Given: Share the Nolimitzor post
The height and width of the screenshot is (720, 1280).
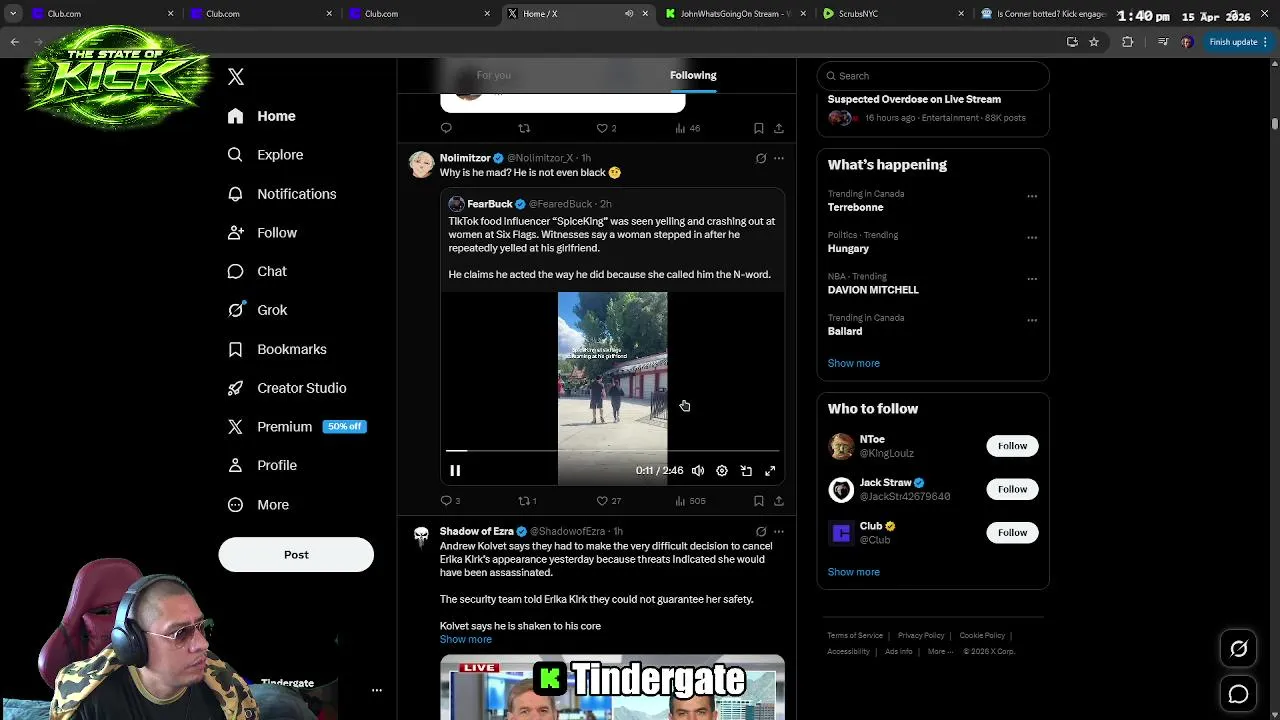Looking at the screenshot, I should 779,501.
